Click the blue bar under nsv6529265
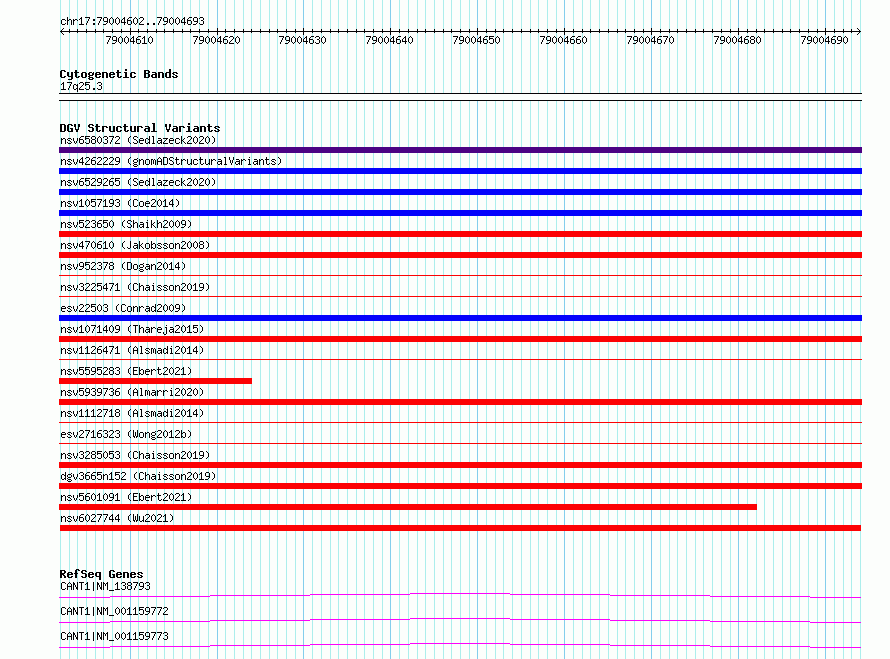 pos(460,192)
